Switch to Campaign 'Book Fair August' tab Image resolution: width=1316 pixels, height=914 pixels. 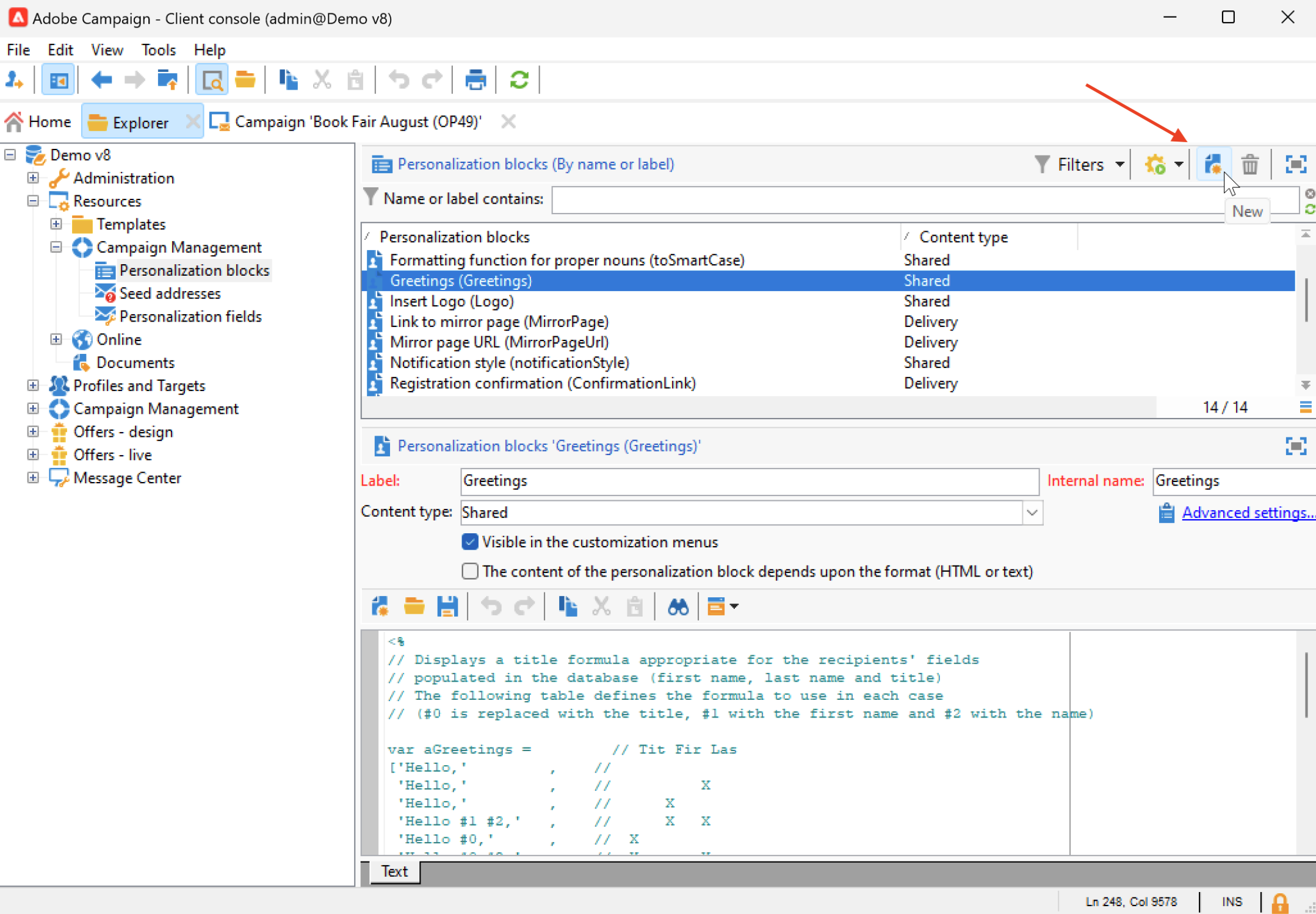(x=358, y=122)
